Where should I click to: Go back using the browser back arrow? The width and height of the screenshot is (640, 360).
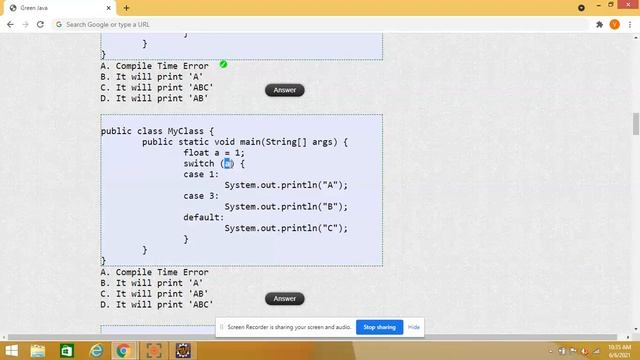(10, 24)
